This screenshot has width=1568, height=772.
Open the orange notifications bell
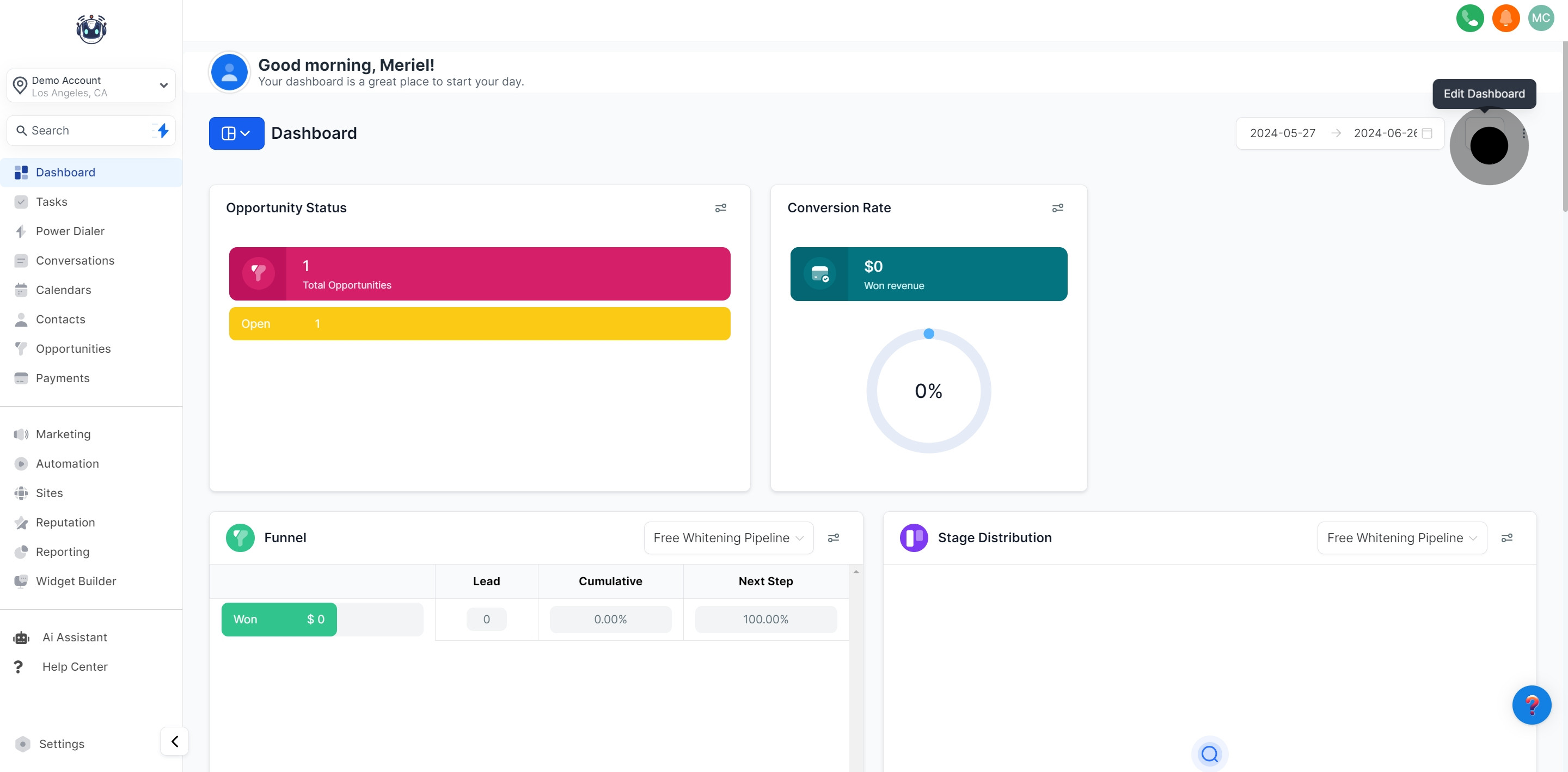[x=1505, y=19]
